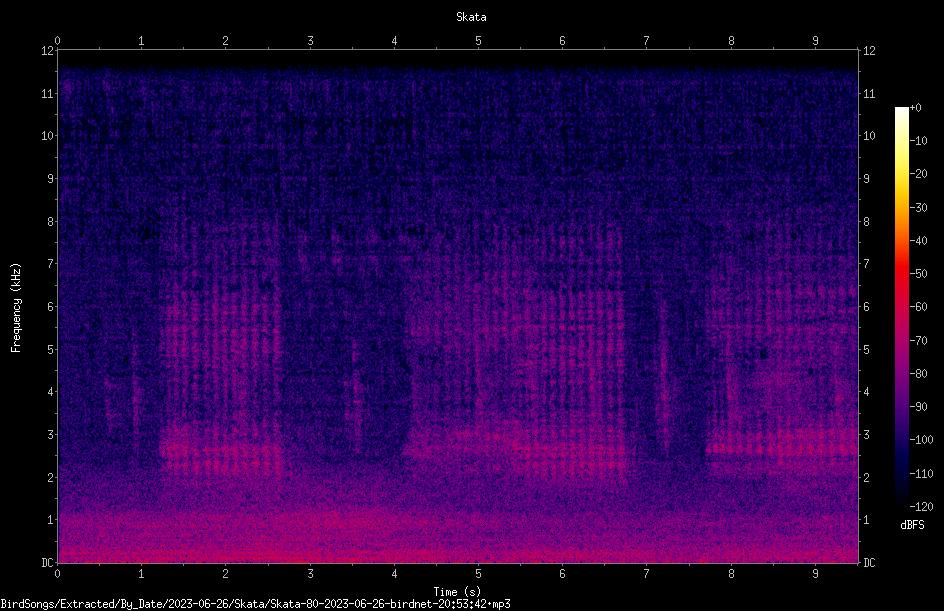Click the "2" tick on the right frequency axis
Viewport: 944px width, 611px height.
(866, 477)
